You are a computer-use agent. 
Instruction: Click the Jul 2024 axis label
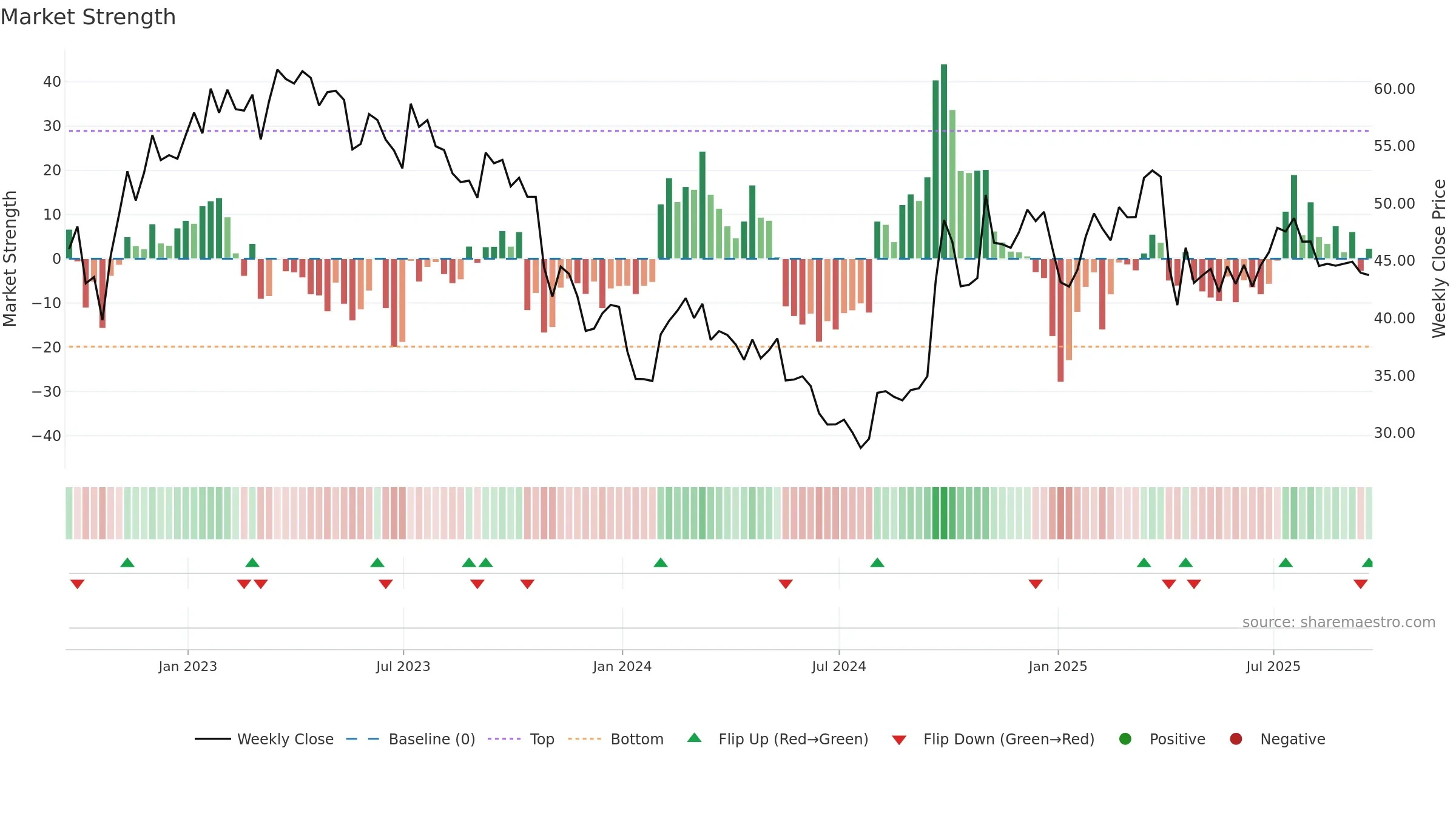click(x=839, y=666)
